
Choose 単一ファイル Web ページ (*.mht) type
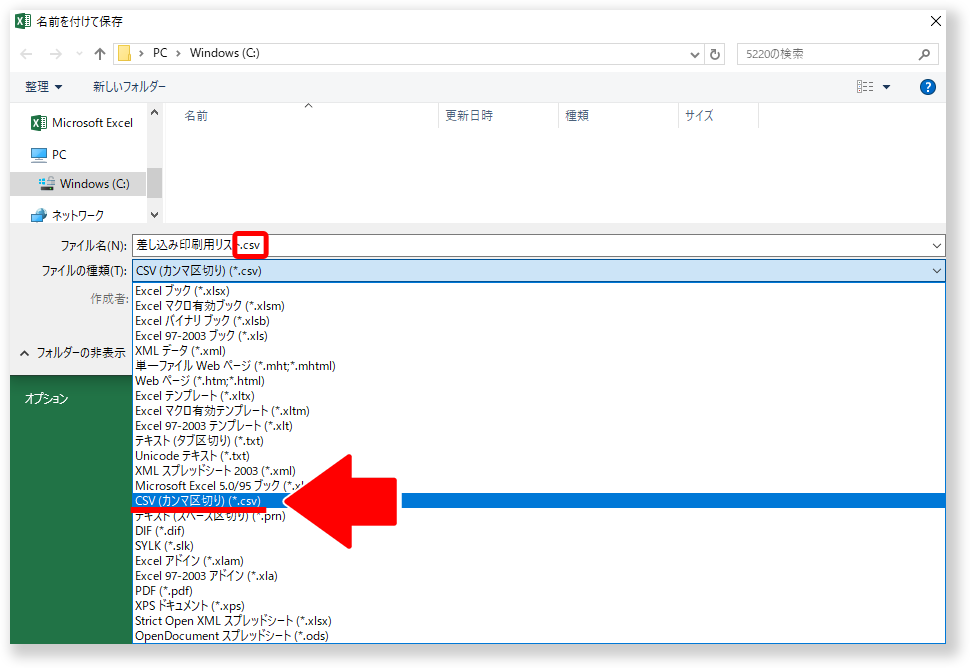(x=539, y=366)
